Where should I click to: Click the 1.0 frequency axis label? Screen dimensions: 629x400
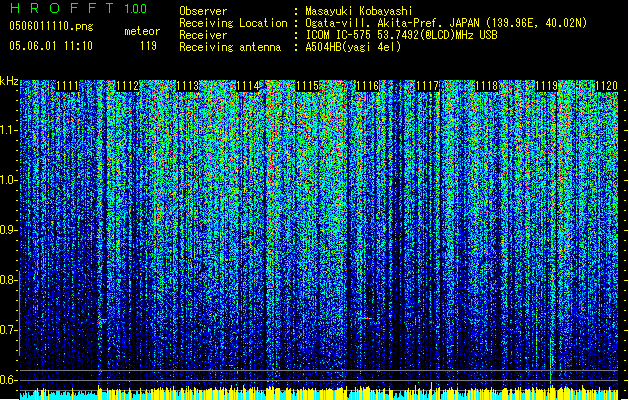(8, 180)
